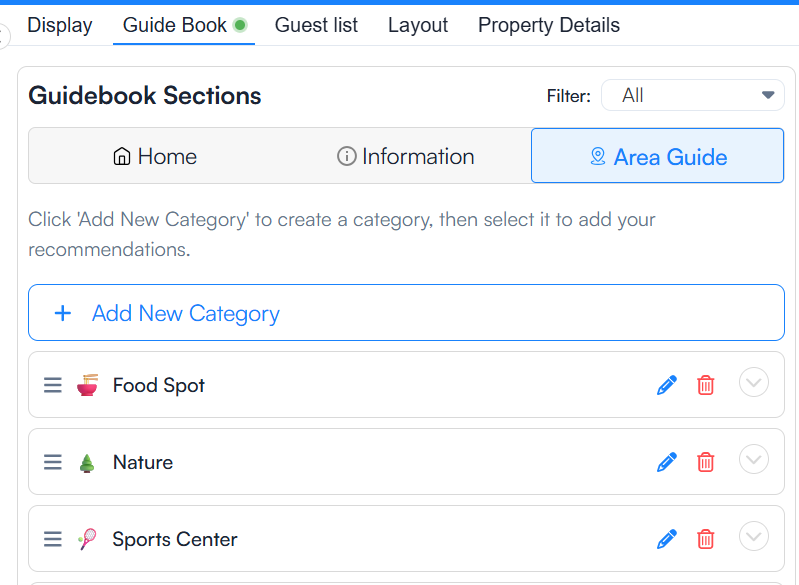Remove the Nature category via trash icon
This screenshot has width=799, height=585.
coord(706,462)
